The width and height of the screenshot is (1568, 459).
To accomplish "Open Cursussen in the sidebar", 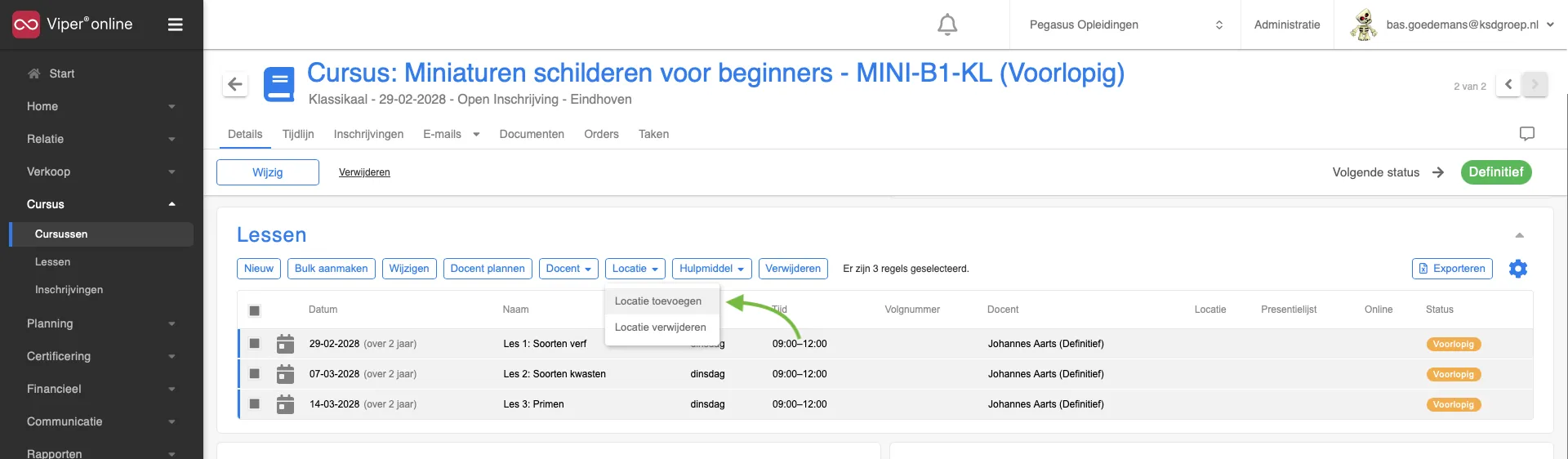I will pyautogui.click(x=102, y=234).
